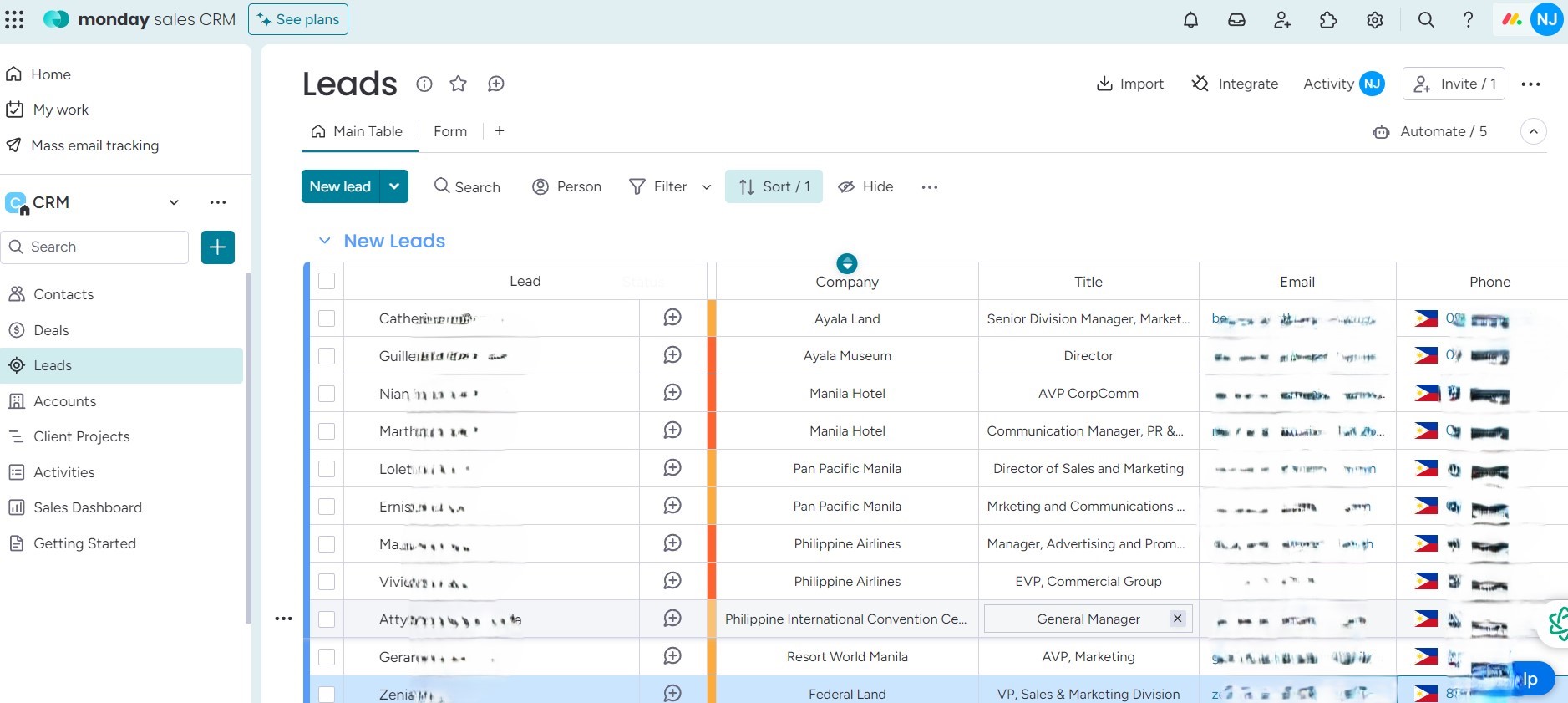Click the orange status color for Ayala Museum row
The image size is (1568, 703).
click(x=712, y=356)
